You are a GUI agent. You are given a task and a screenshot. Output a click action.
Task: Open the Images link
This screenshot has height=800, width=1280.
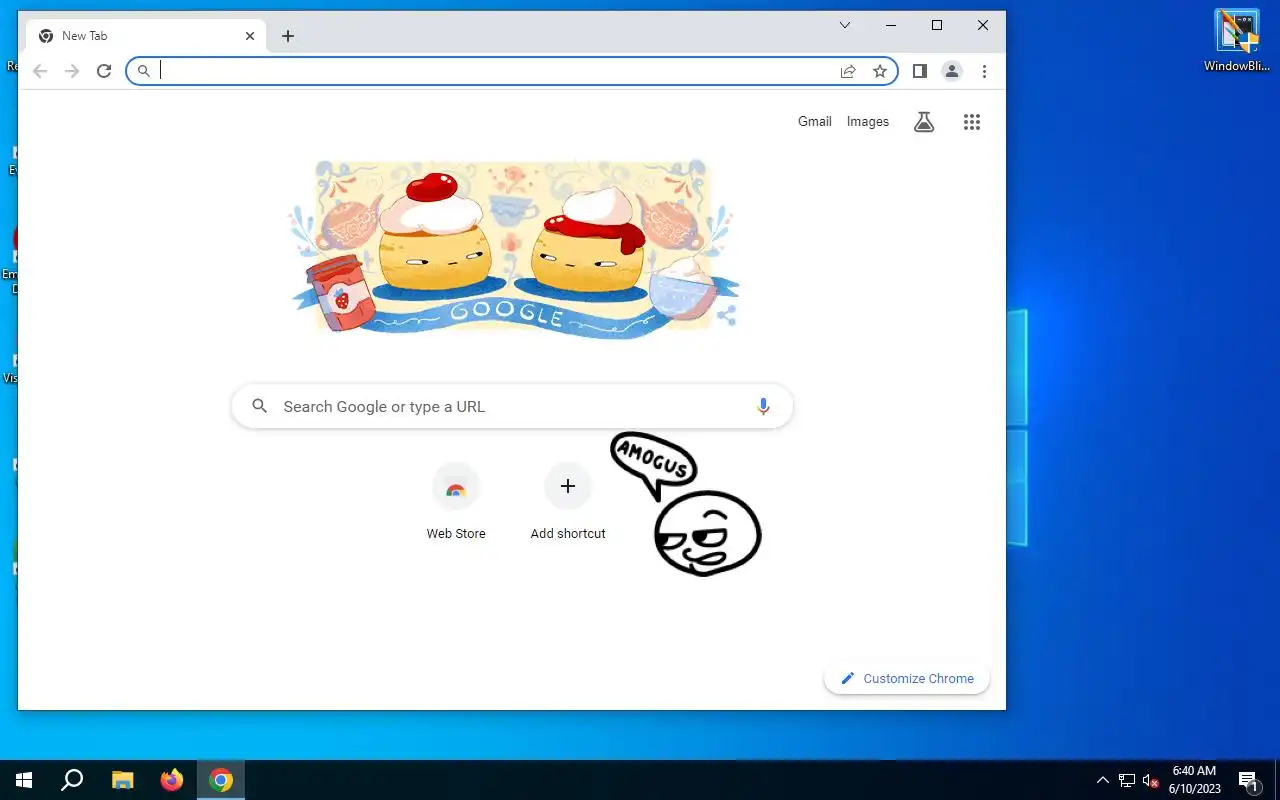[x=868, y=121]
